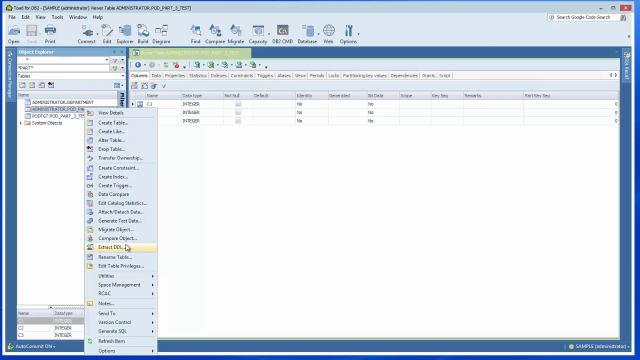The image size is (640, 360).
Task: Open the Script tab
Action: 444,76
